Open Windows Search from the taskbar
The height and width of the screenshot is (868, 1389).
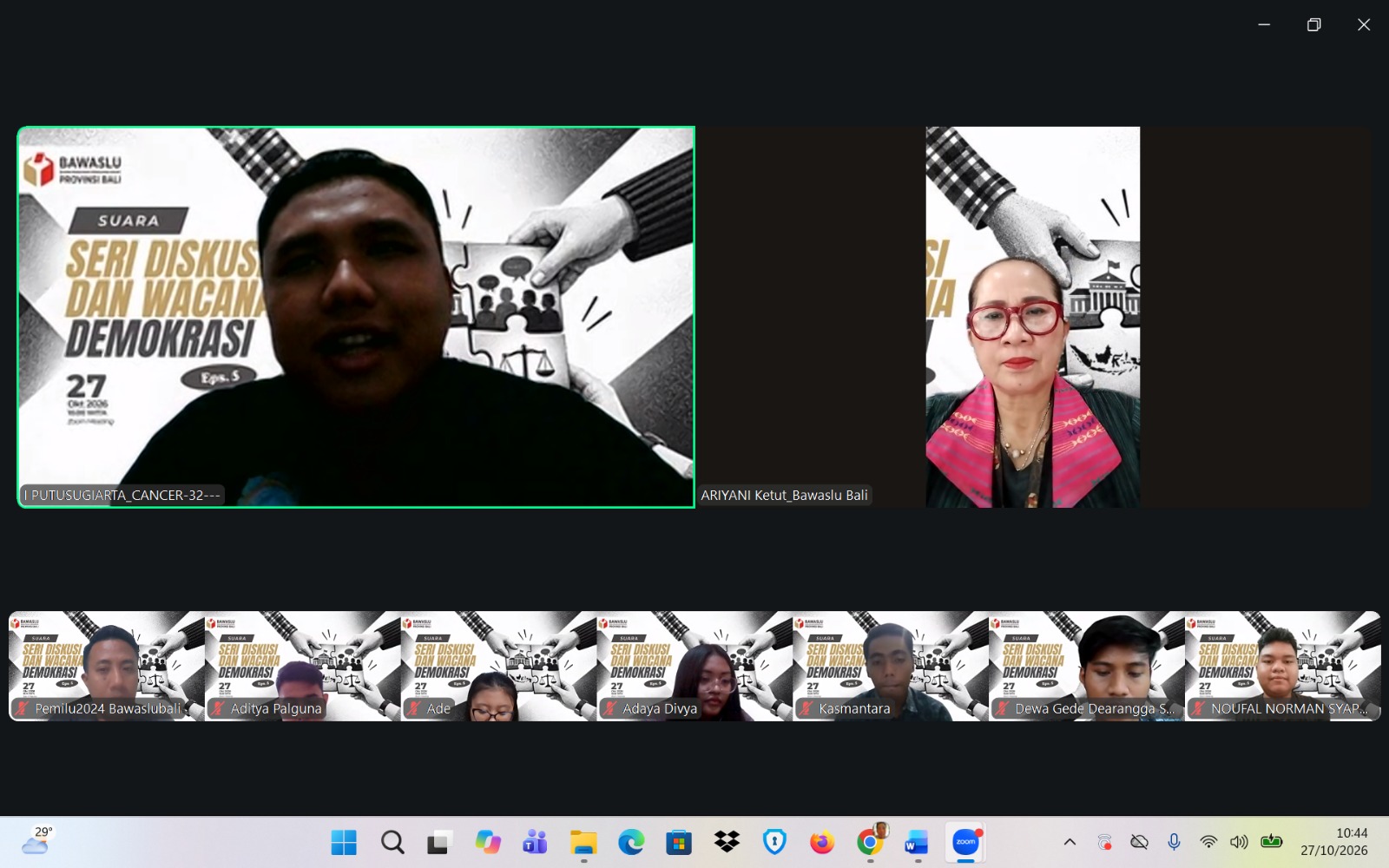click(392, 842)
